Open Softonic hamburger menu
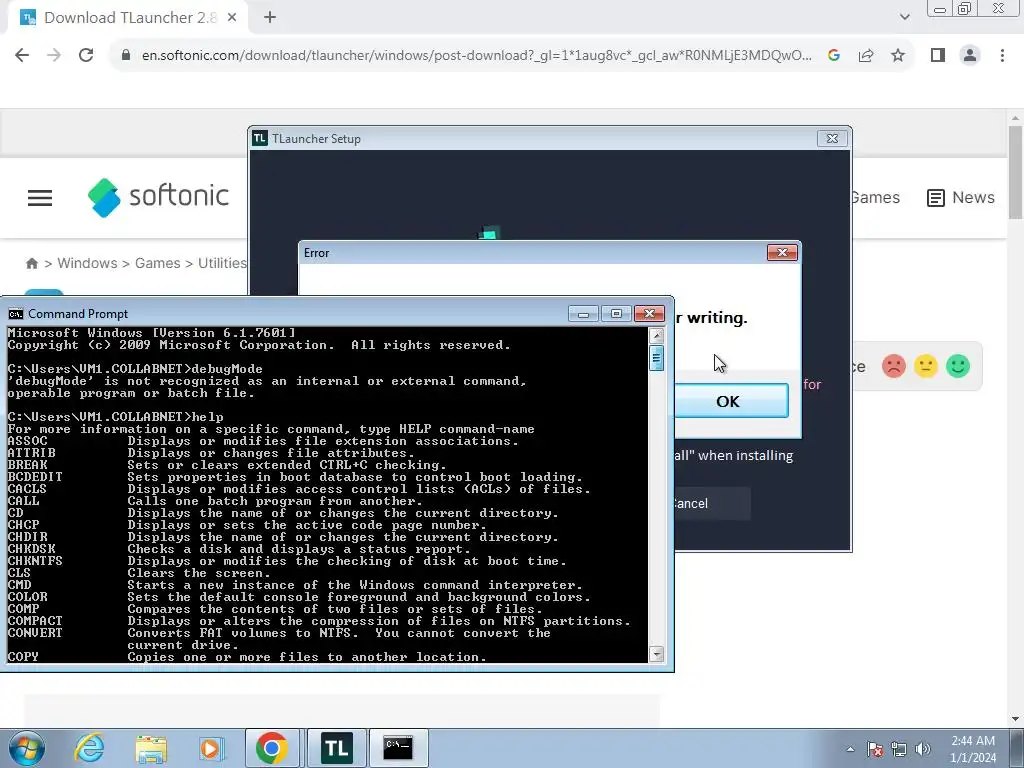1024x768 pixels. pos(40,198)
